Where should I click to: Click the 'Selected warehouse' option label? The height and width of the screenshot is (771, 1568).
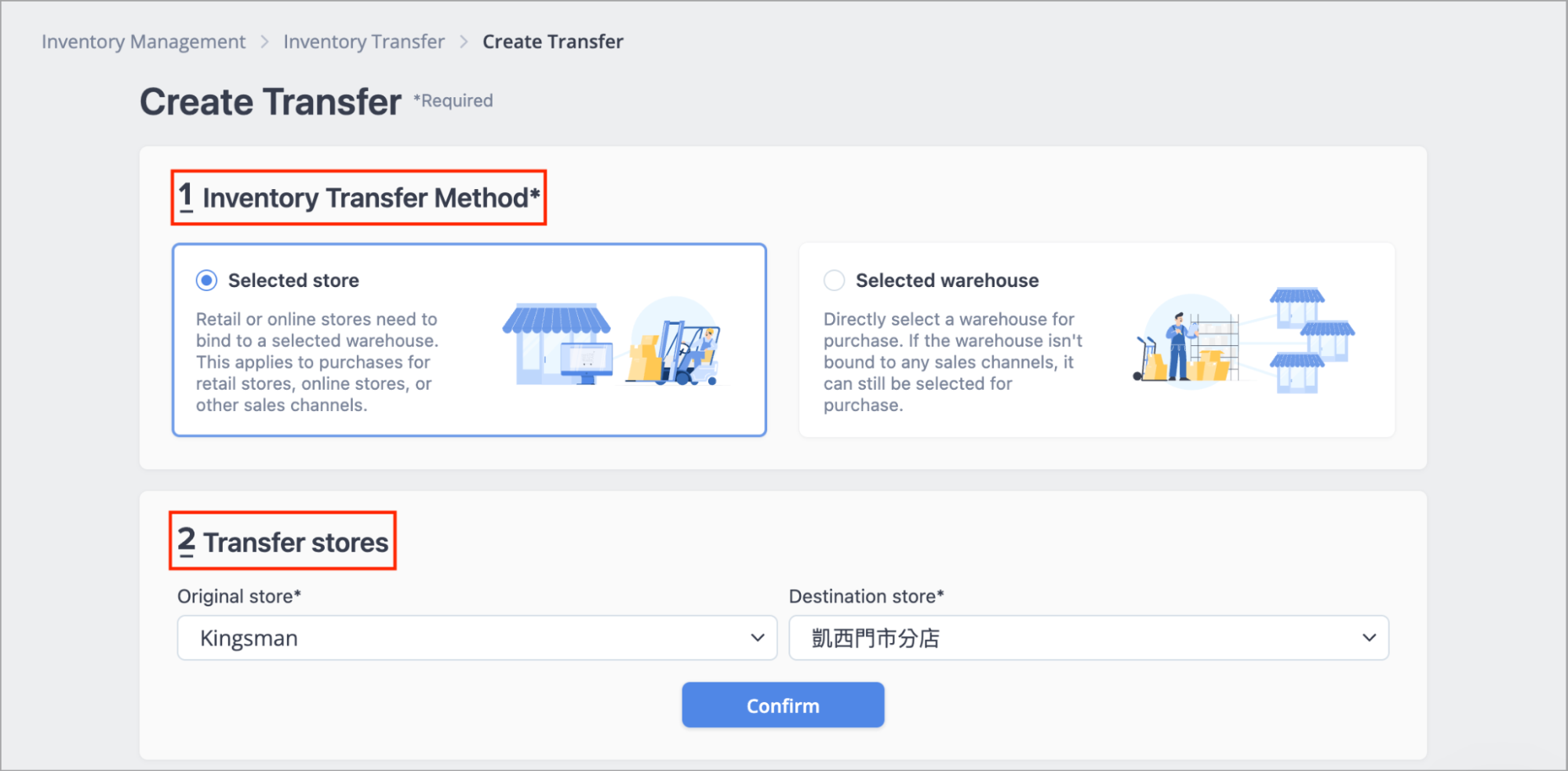click(x=947, y=280)
